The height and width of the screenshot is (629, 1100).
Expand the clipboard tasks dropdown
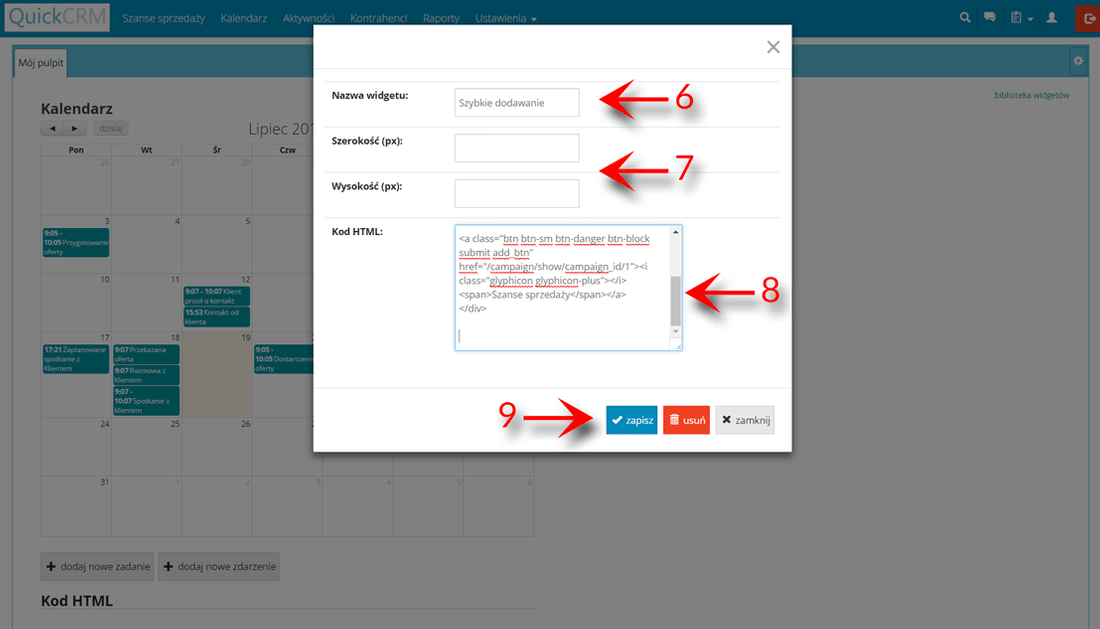click(x=1020, y=18)
